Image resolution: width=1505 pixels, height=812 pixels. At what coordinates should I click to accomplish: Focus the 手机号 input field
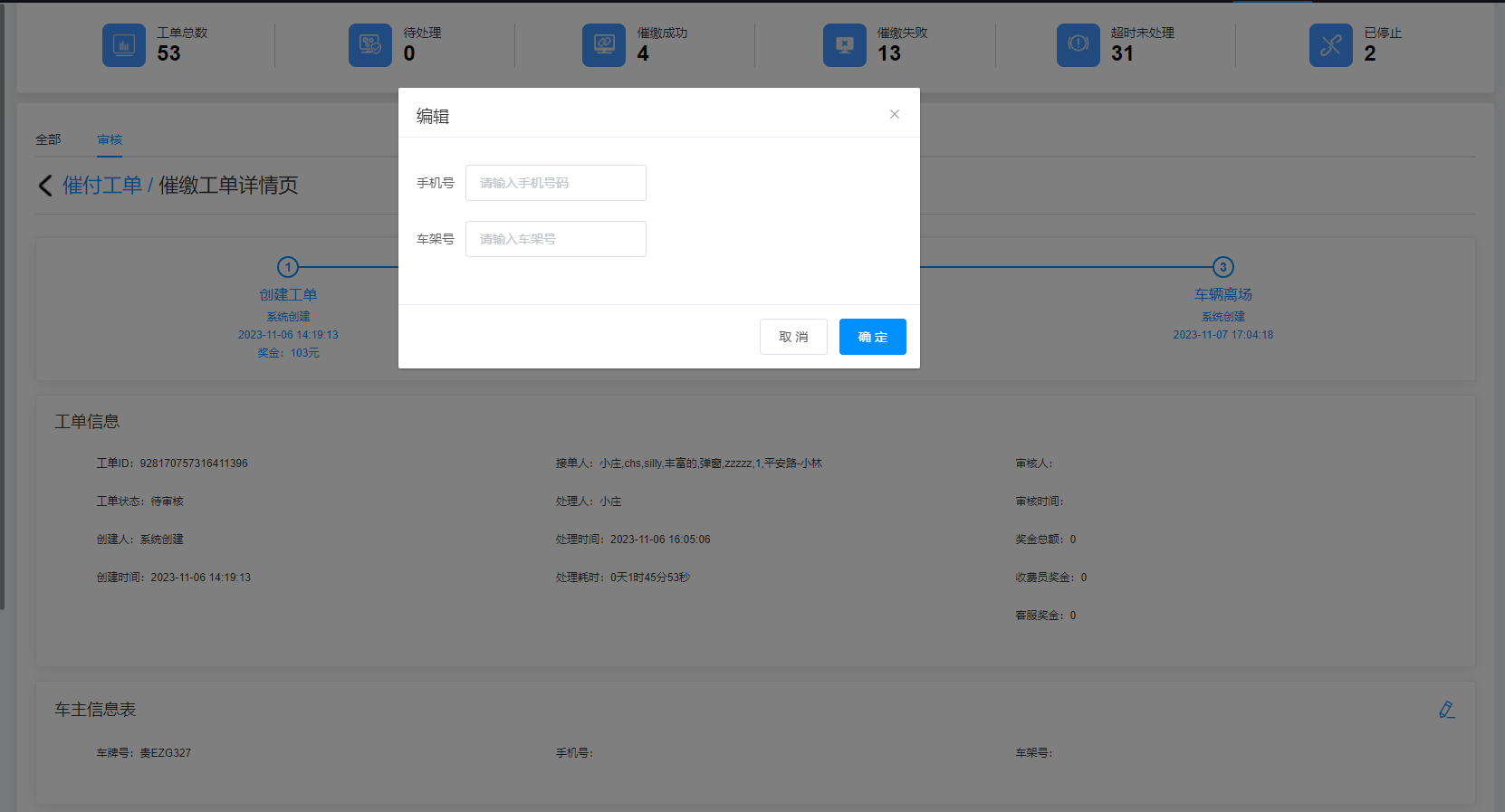click(x=555, y=183)
